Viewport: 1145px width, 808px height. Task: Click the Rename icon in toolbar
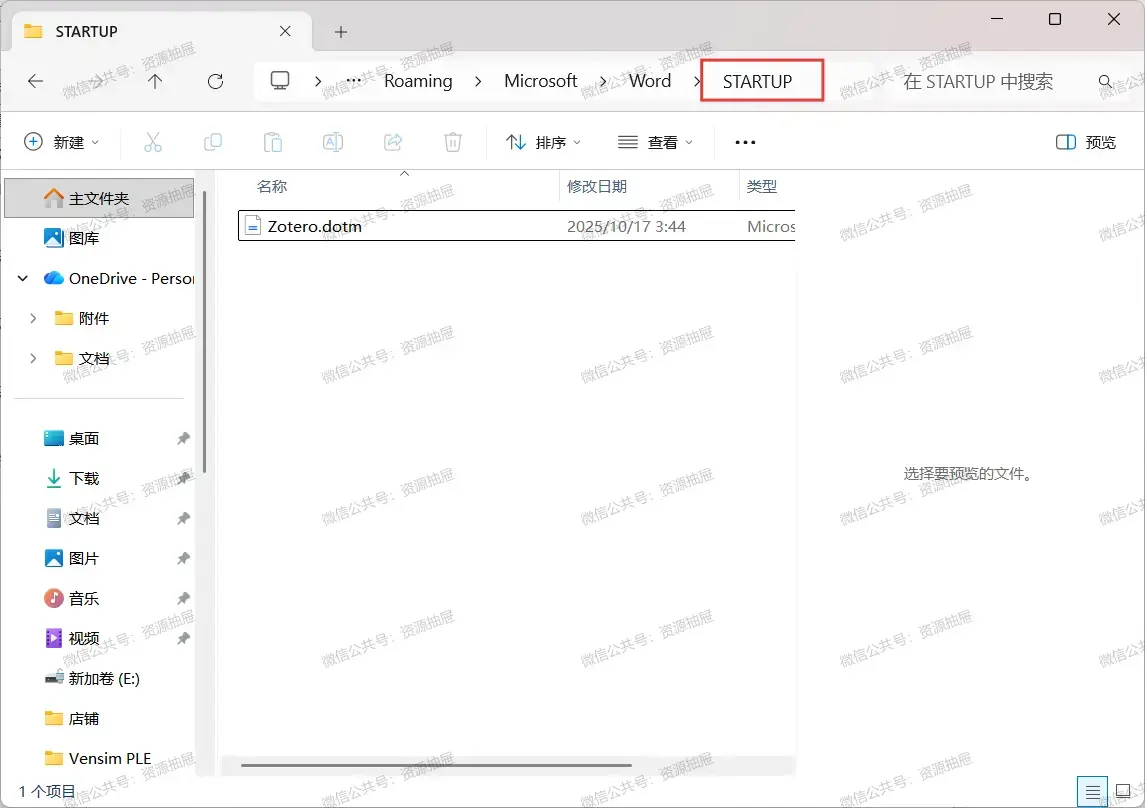[x=333, y=142]
